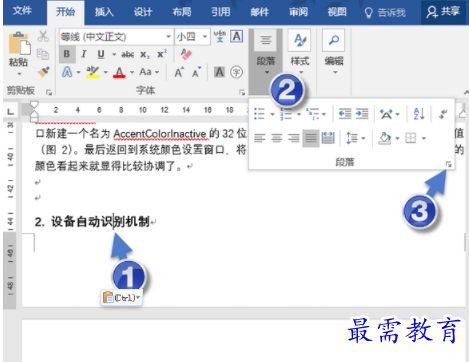Click the Numbering list icon
Viewport: 469px width, 362px height.
click(x=285, y=114)
